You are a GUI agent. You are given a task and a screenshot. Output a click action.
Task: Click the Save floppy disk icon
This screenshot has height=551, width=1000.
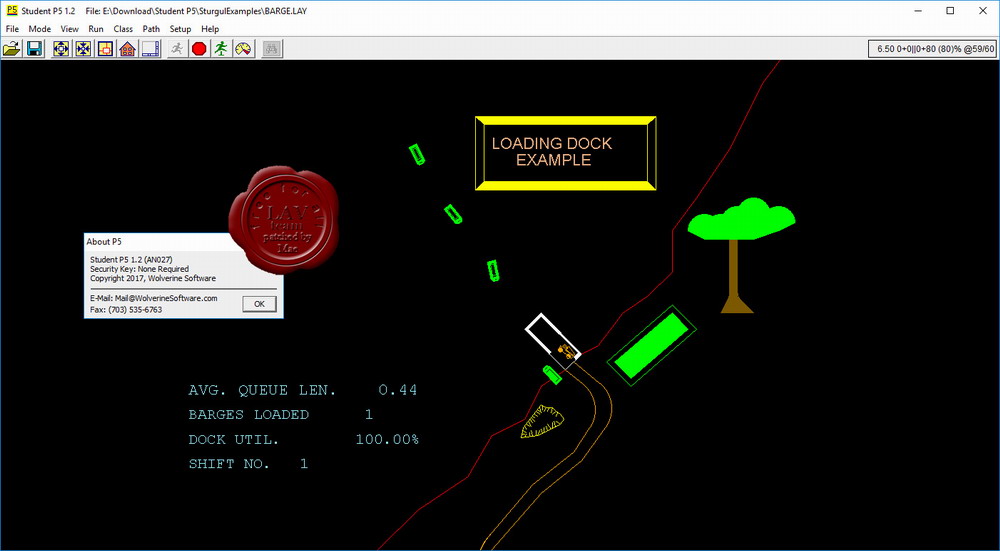(x=34, y=48)
